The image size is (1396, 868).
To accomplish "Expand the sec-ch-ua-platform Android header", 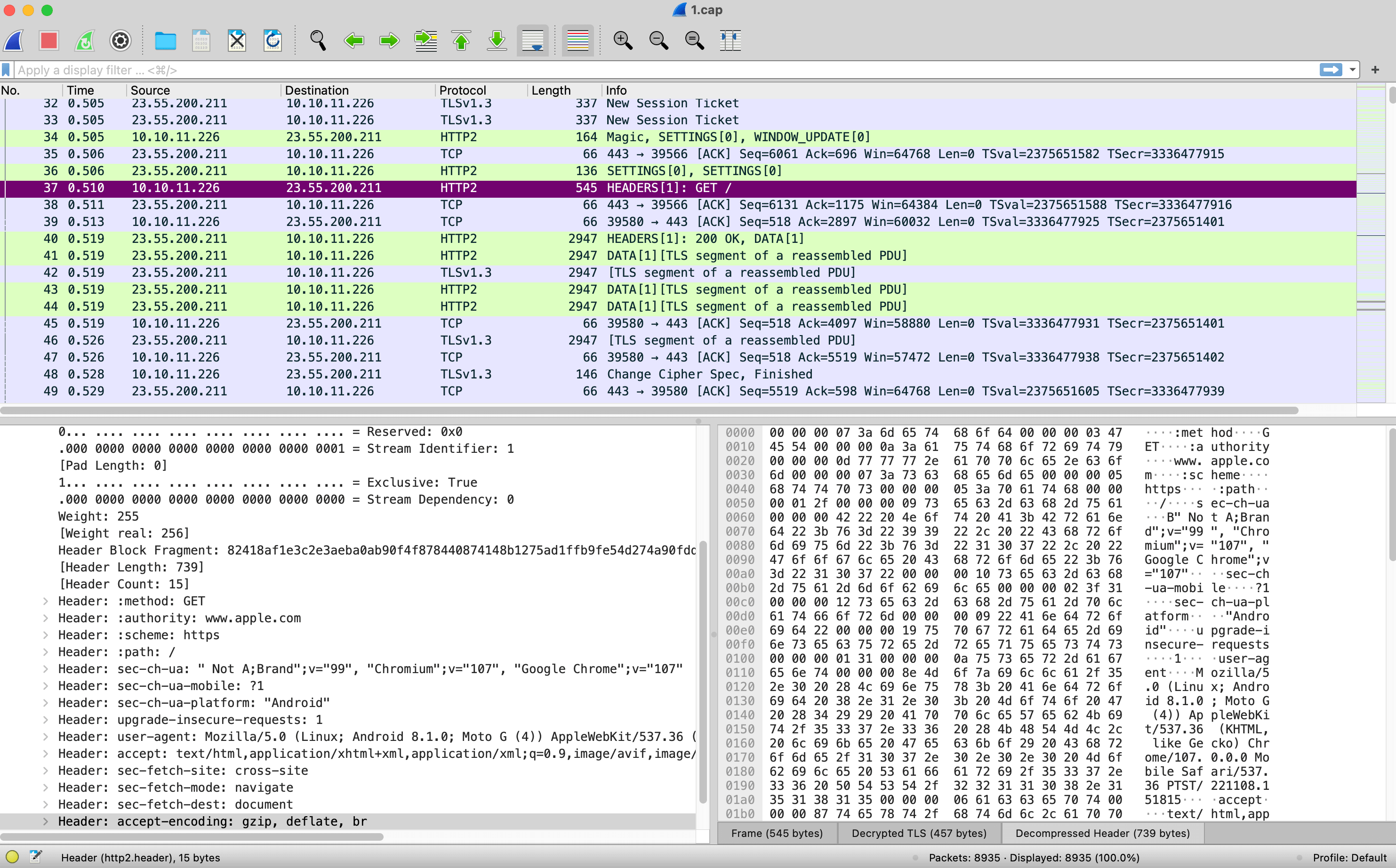I will [x=45, y=703].
